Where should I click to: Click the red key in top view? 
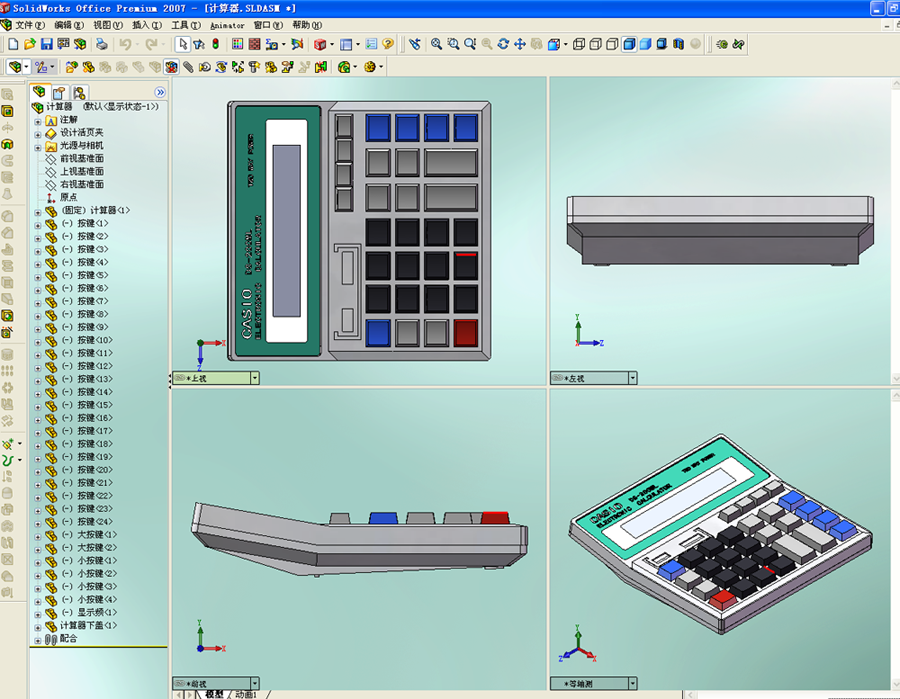(x=465, y=333)
